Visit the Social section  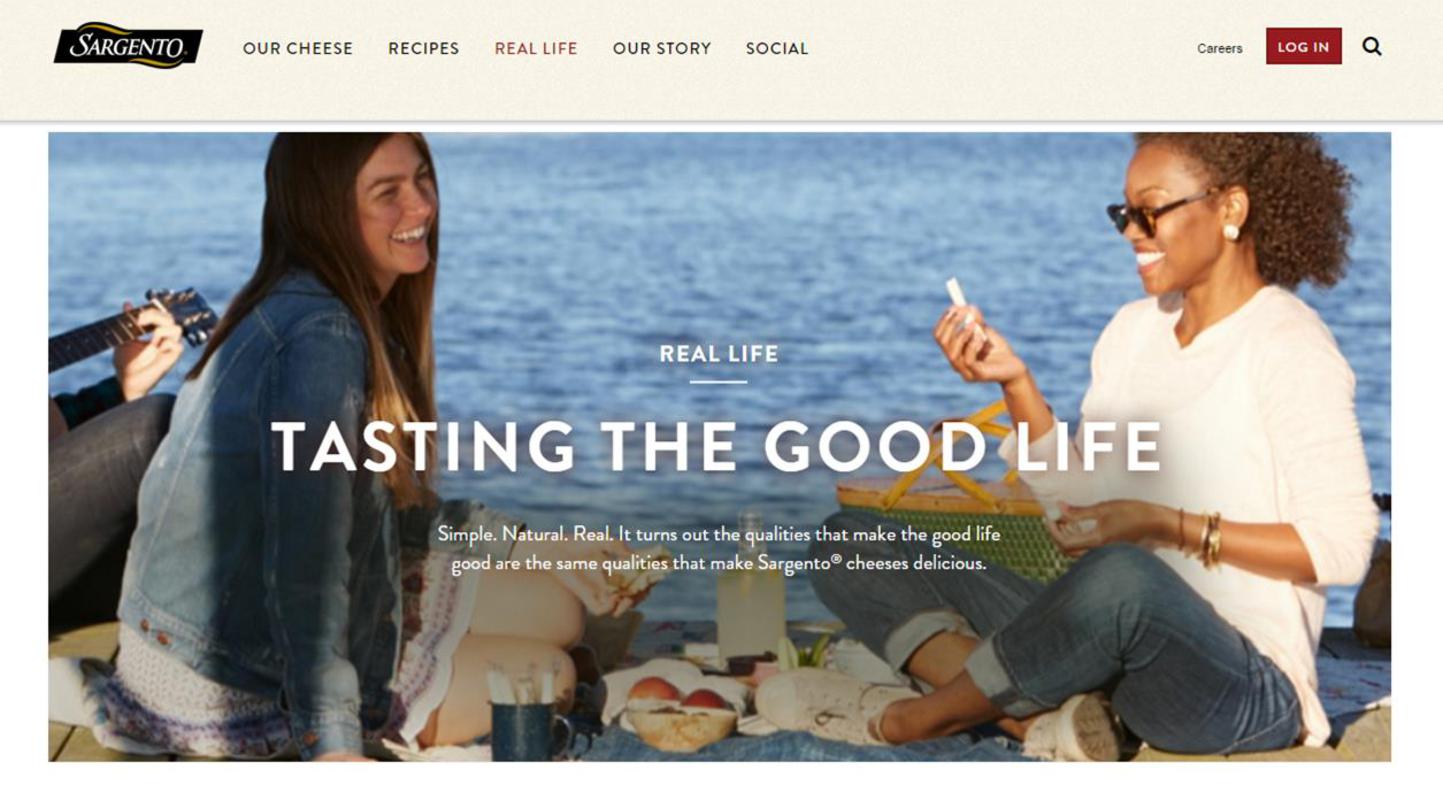[x=777, y=48]
